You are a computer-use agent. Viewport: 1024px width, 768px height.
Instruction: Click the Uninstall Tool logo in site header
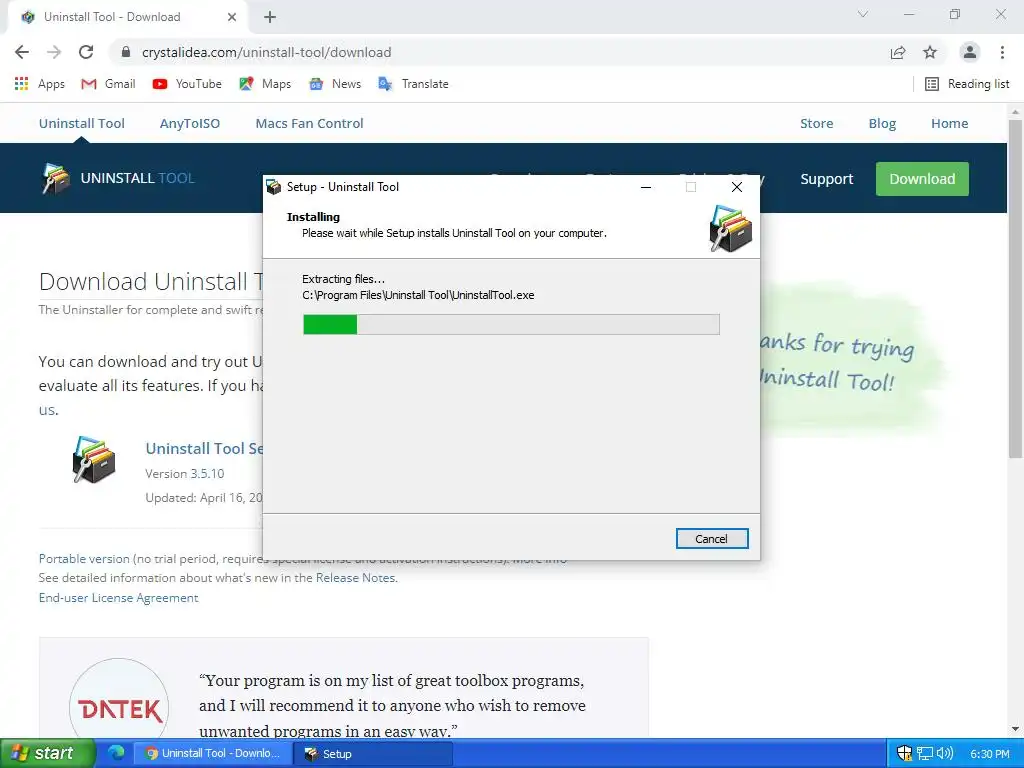(118, 178)
